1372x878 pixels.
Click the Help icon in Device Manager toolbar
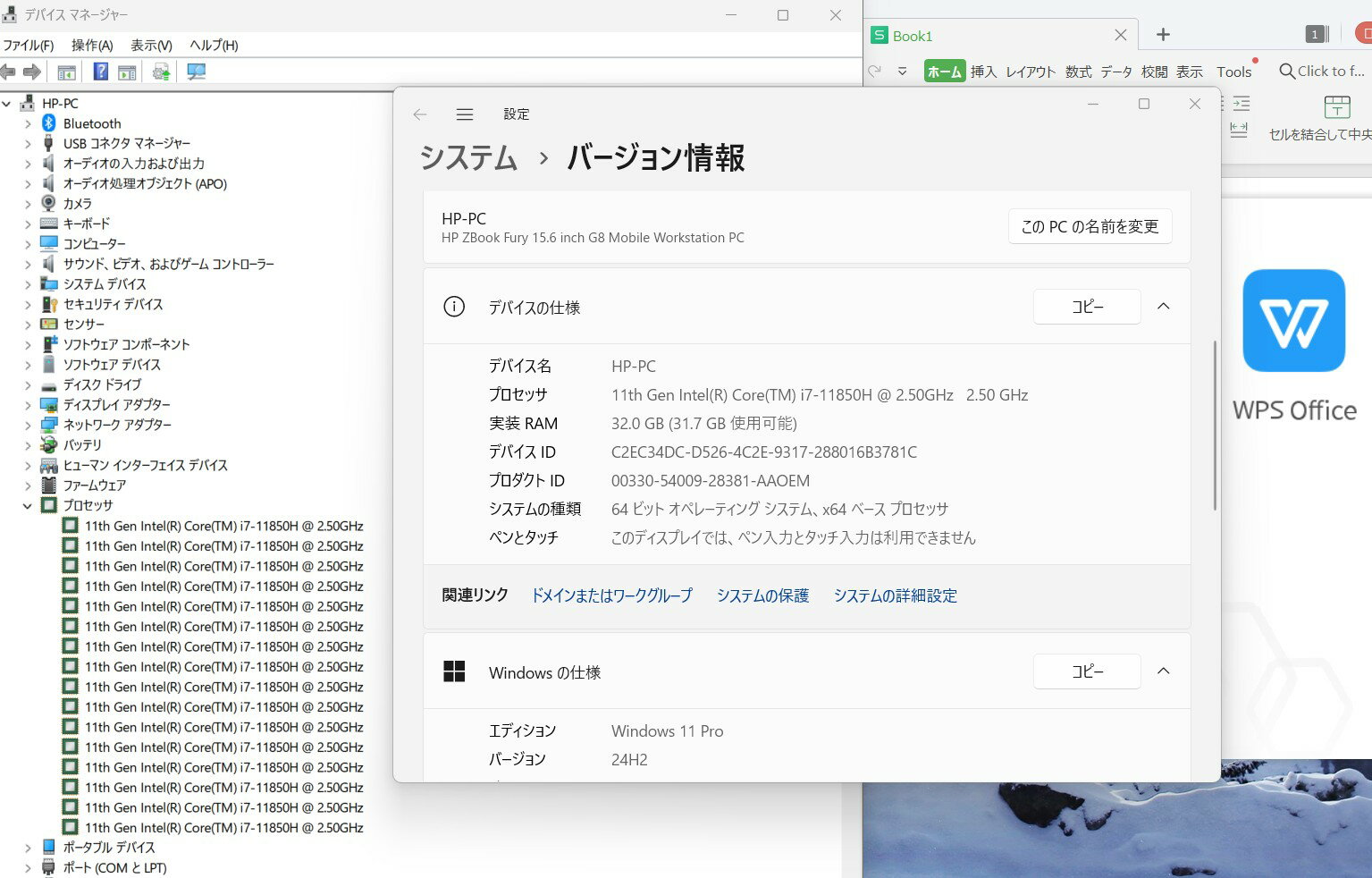click(101, 72)
